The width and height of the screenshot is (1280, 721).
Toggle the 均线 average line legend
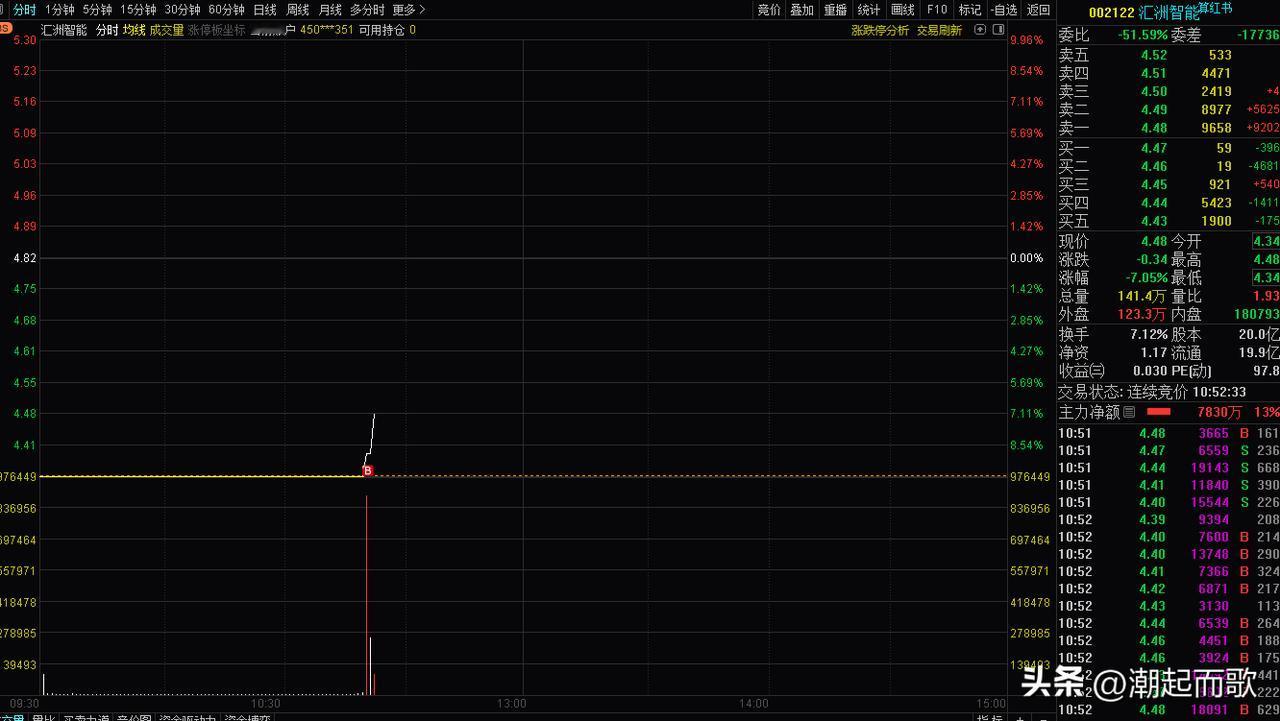tap(134, 30)
